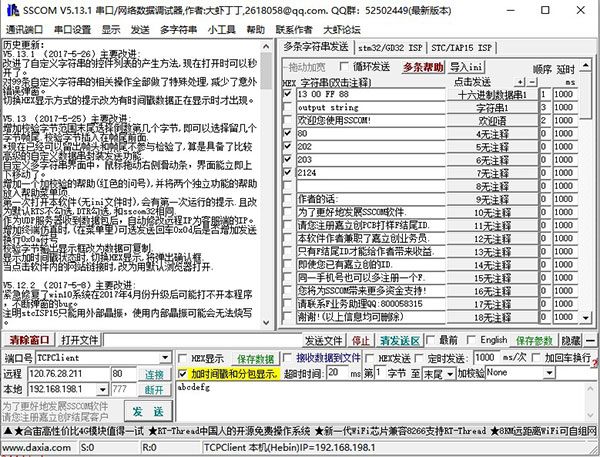Image resolution: width=600 pixels, height=457 pixels.
Task: Click the red question mark help icon
Action: [595, 362]
